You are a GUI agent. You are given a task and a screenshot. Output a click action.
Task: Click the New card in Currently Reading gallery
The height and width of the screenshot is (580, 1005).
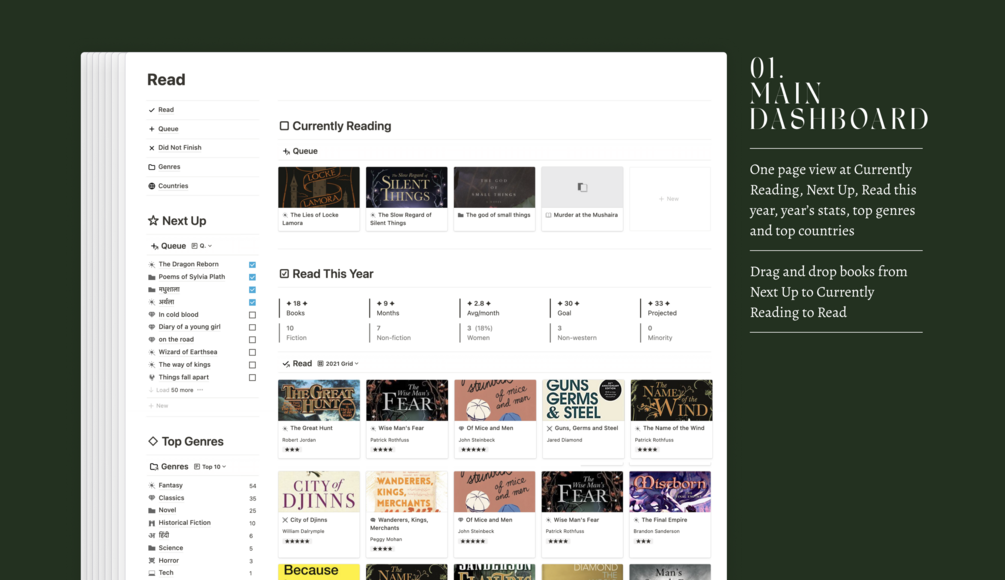pyautogui.click(x=670, y=199)
